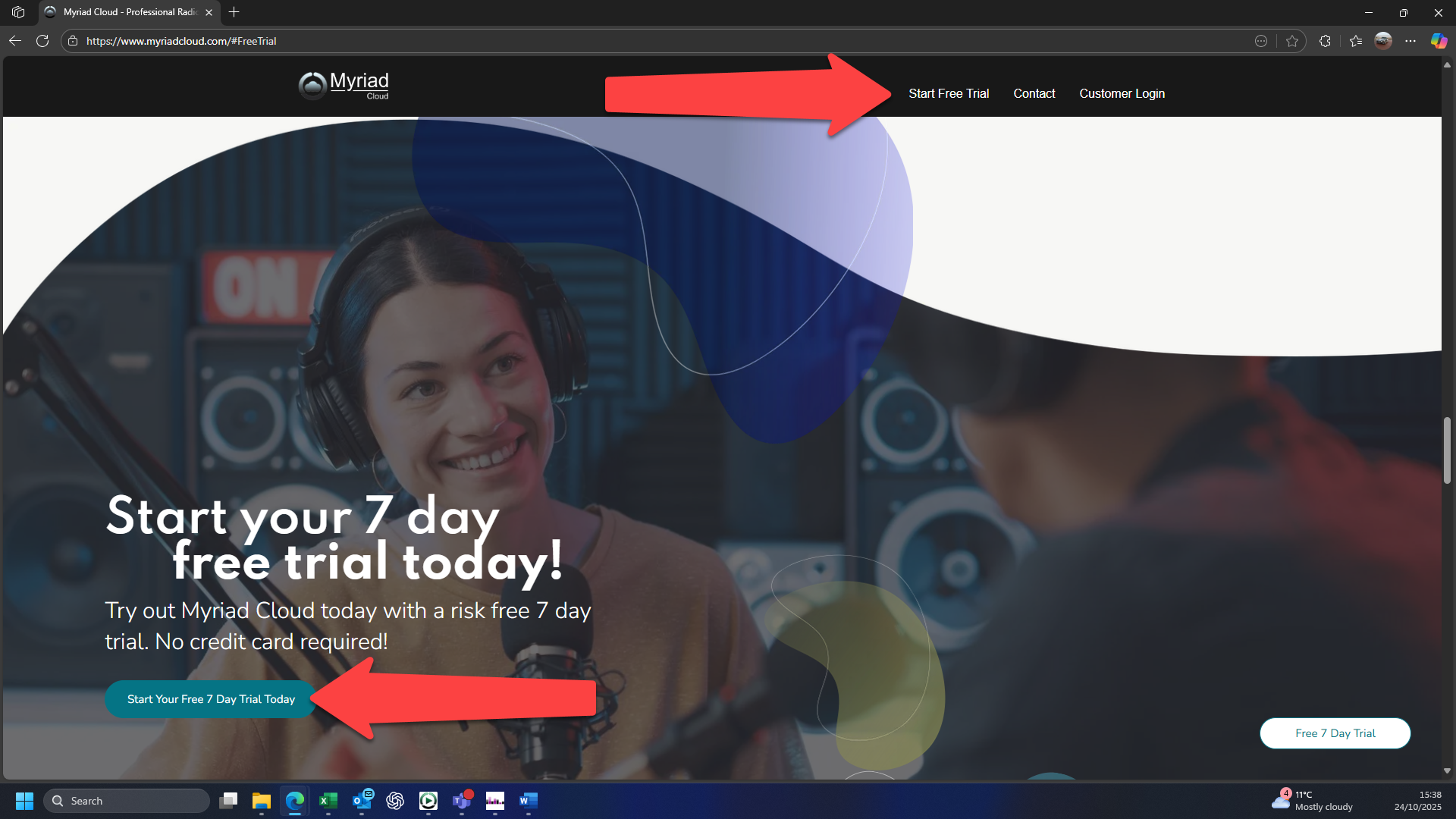The image size is (1456, 819).
Task: Go to Customer Login
Action: [x=1122, y=93]
